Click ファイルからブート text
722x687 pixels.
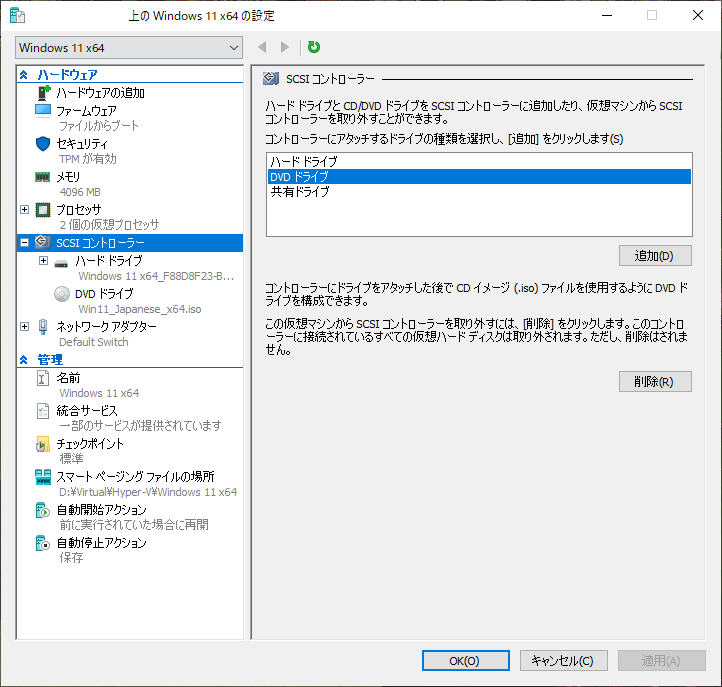tap(99, 126)
